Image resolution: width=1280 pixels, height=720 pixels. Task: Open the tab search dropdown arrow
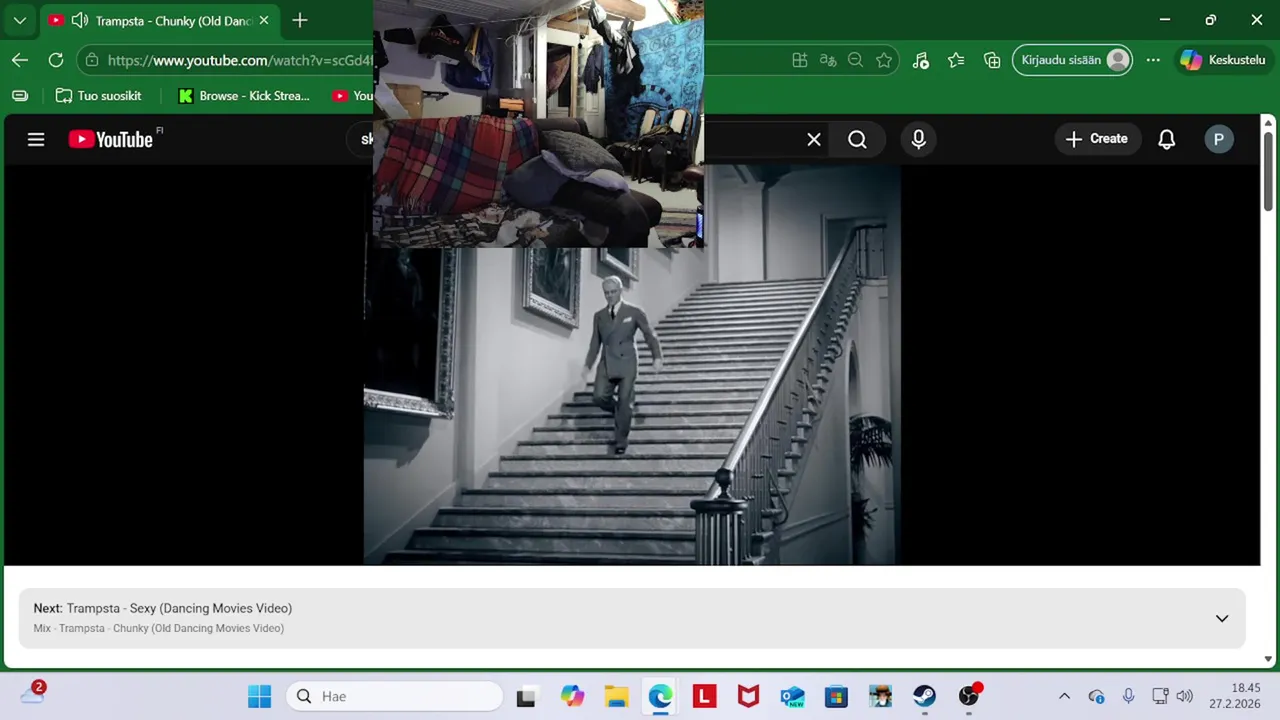pos(19,20)
